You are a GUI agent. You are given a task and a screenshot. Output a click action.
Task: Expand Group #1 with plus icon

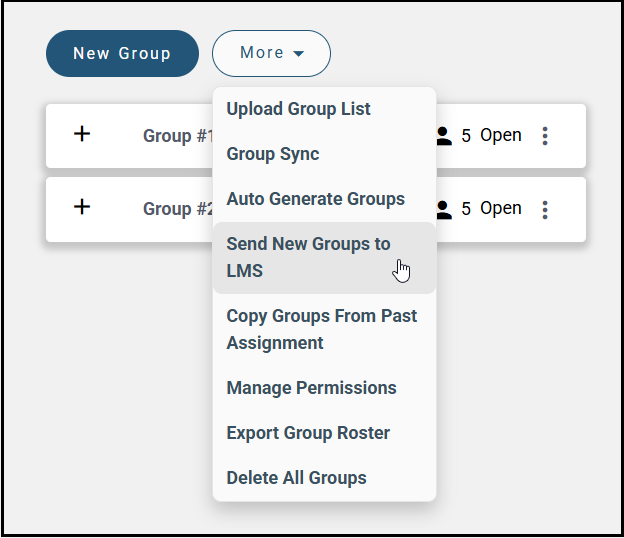click(82, 134)
